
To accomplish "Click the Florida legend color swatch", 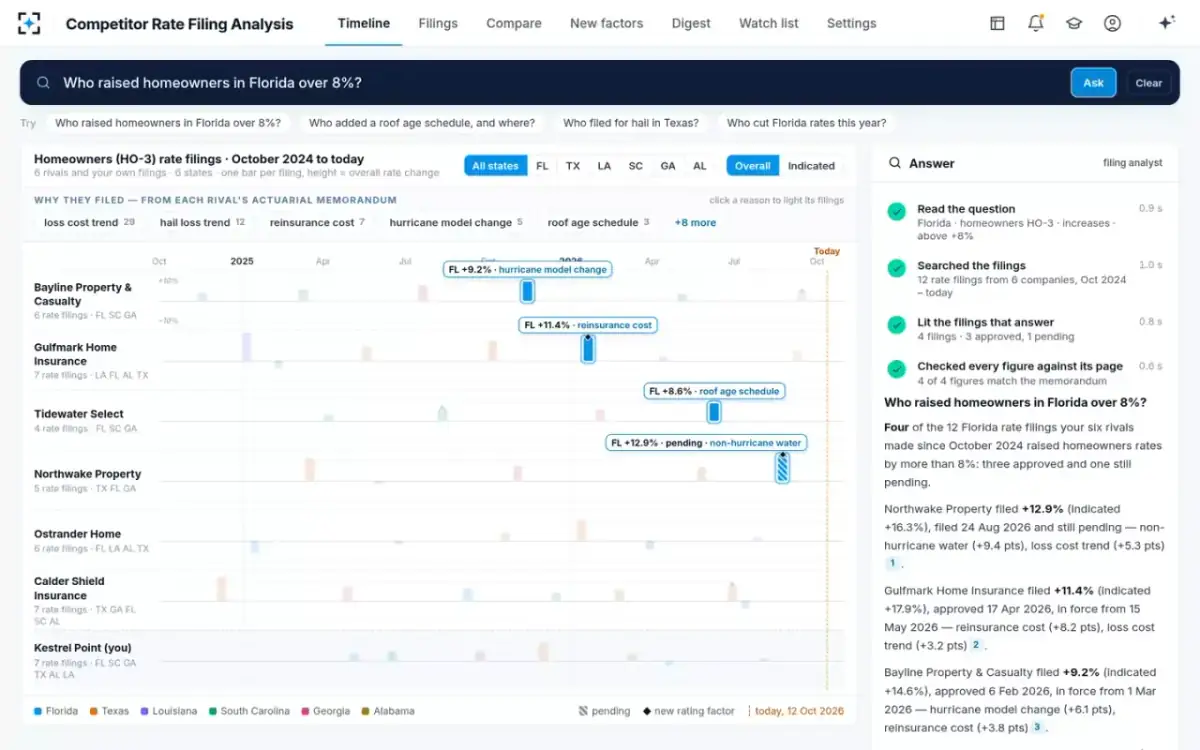I will click(x=38, y=711).
